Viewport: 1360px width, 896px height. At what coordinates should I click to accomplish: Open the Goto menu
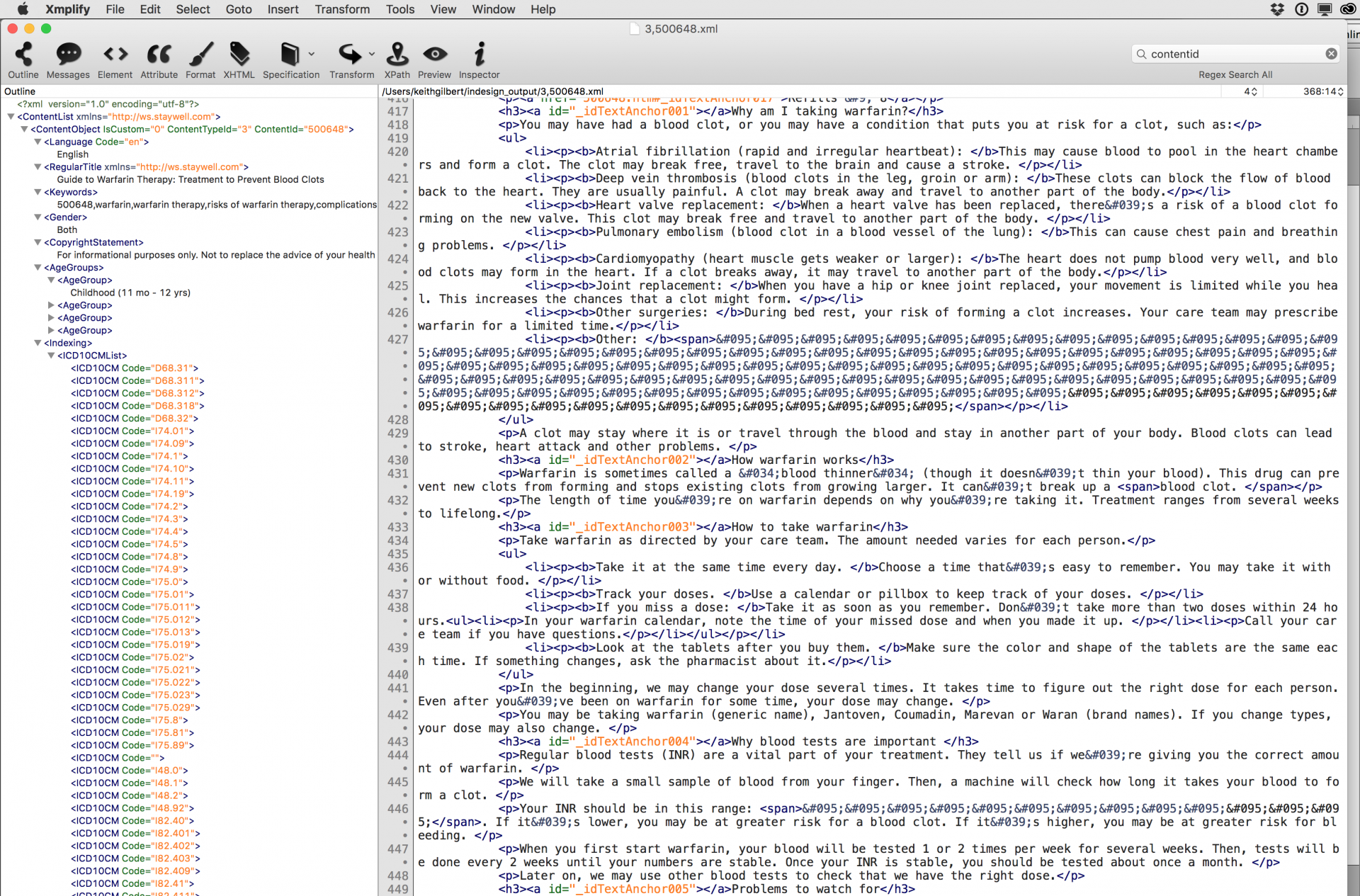point(239,9)
